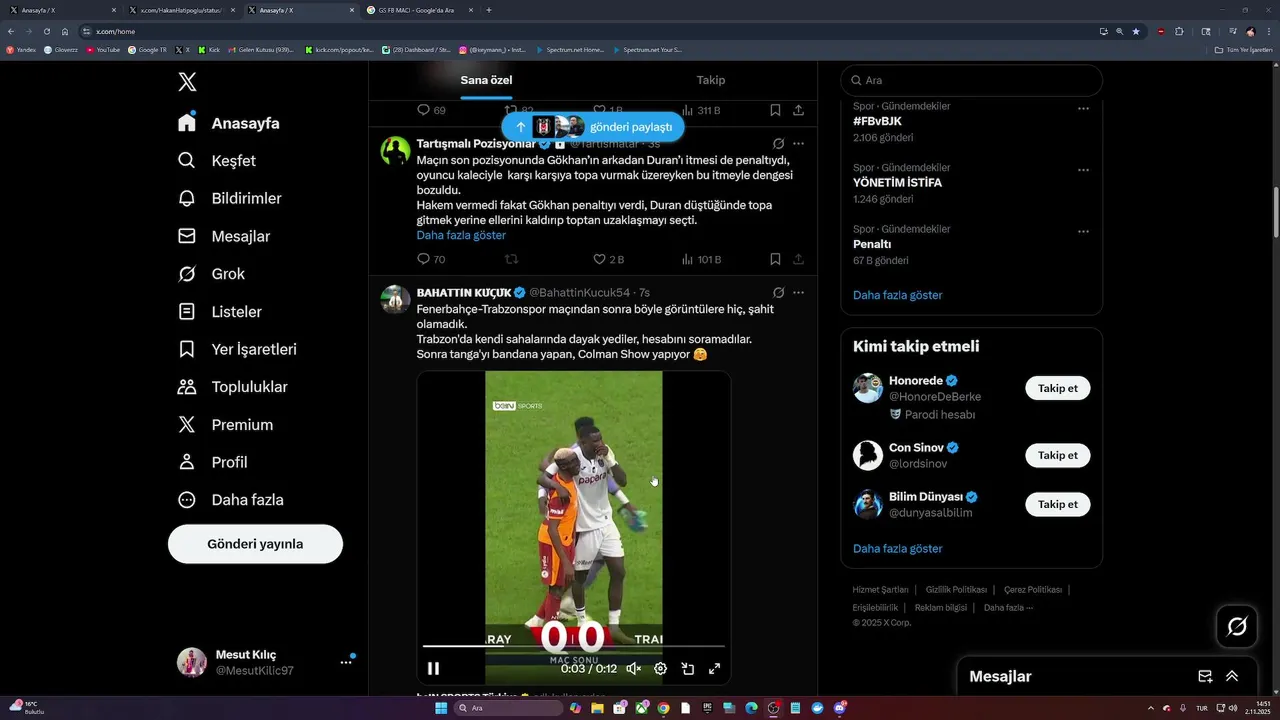Open Topluluklar people icon

187,387
